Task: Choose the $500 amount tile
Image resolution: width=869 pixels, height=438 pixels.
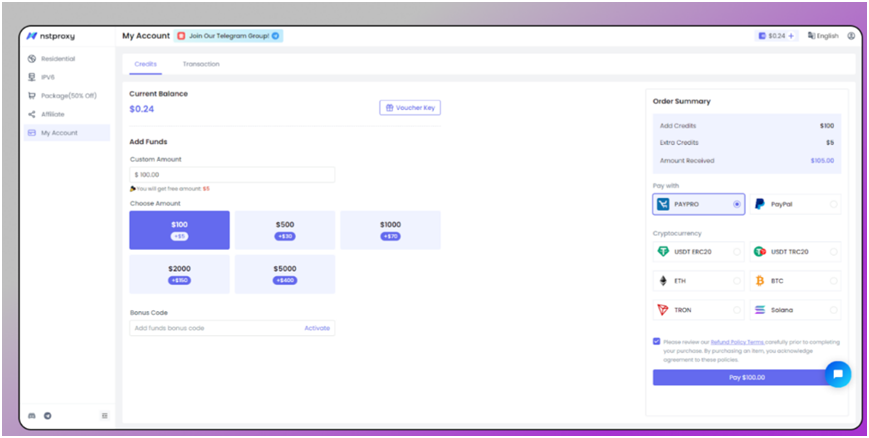Action: click(285, 230)
